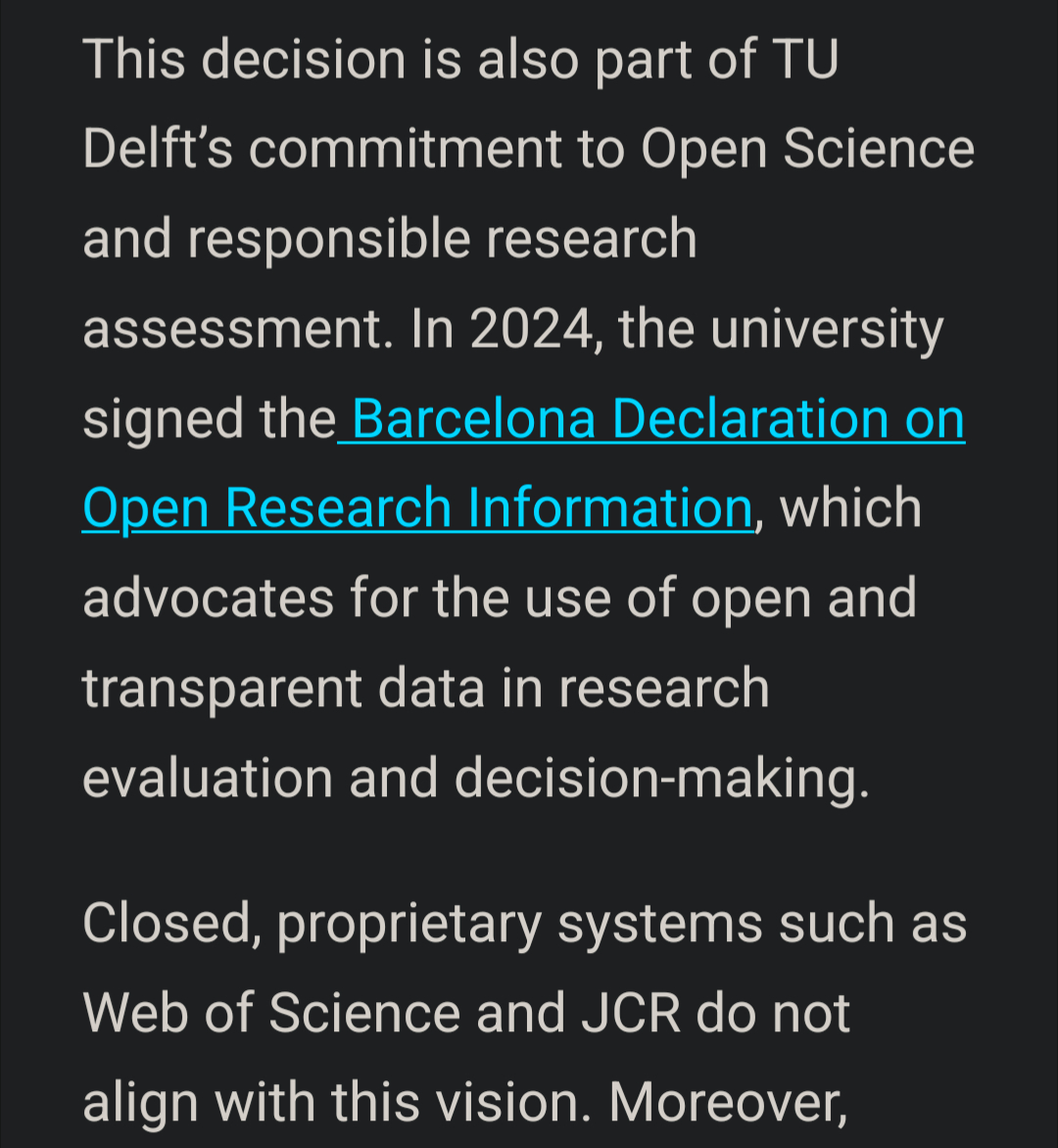The width and height of the screenshot is (1058, 1148).
Task: Click the word 'Delft's' in the first paragraph
Action: 156,149
